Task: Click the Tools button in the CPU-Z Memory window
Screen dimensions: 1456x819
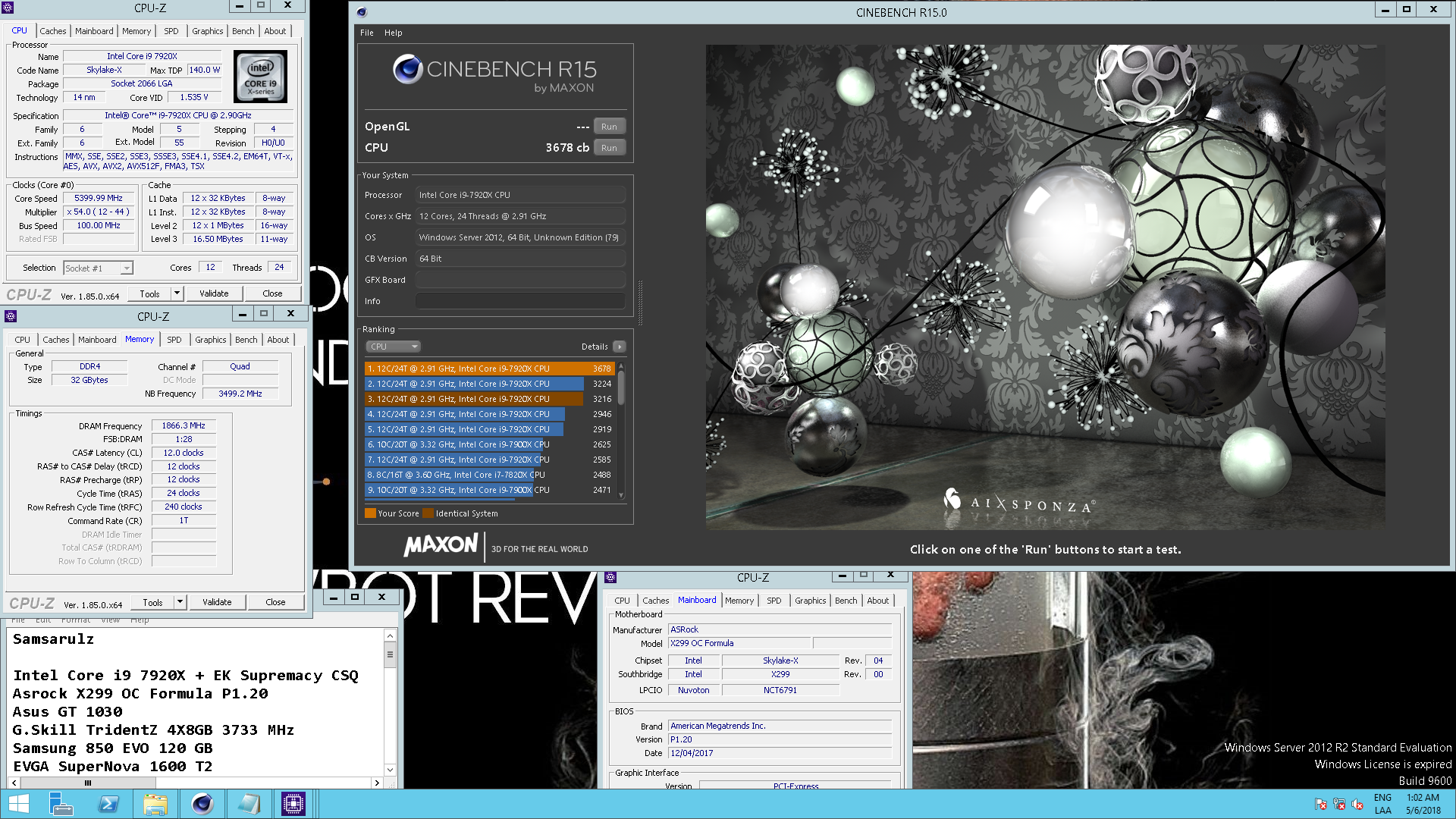Action: point(152,602)
